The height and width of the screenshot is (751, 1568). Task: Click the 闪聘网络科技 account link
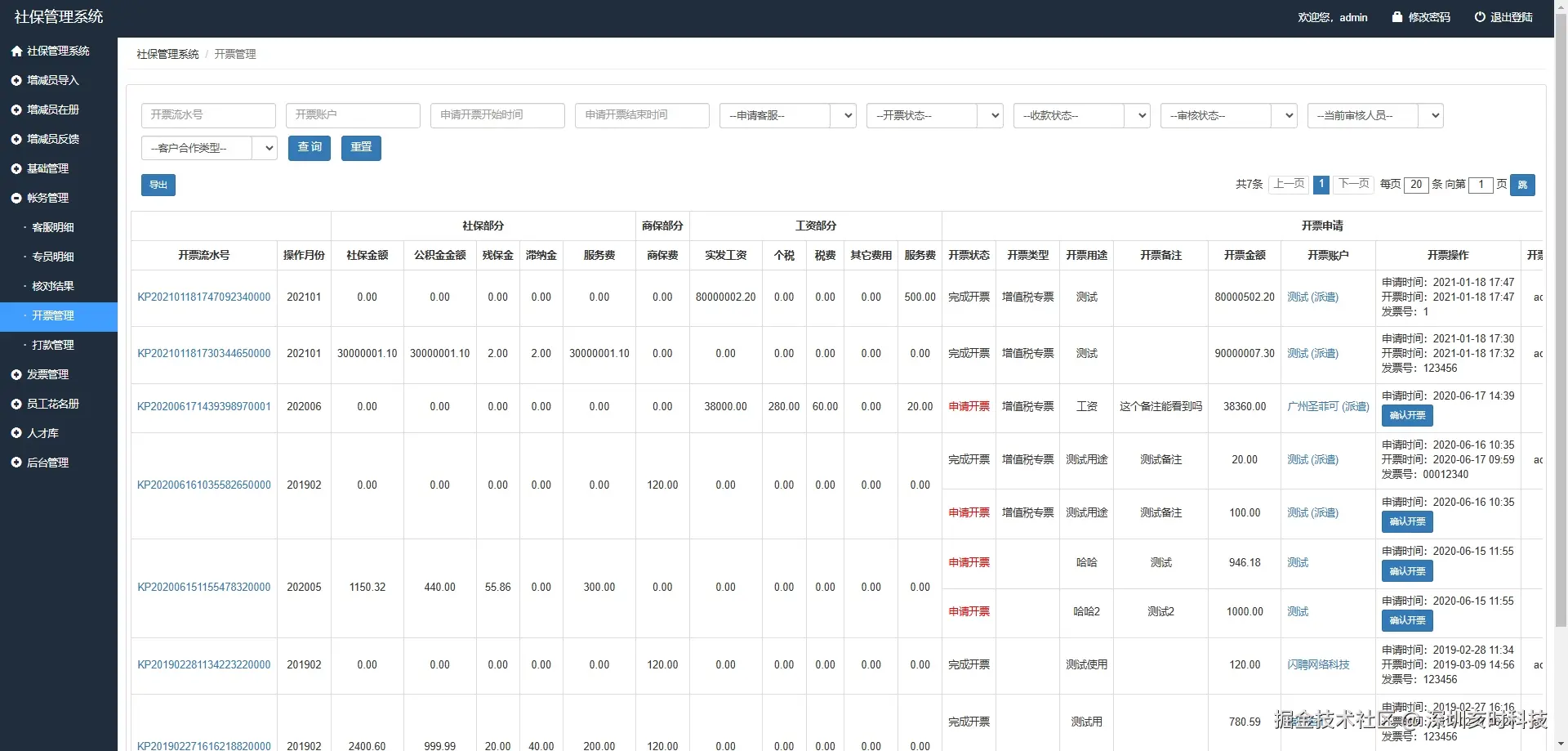pyautogui.click(x=1318, y=665)
